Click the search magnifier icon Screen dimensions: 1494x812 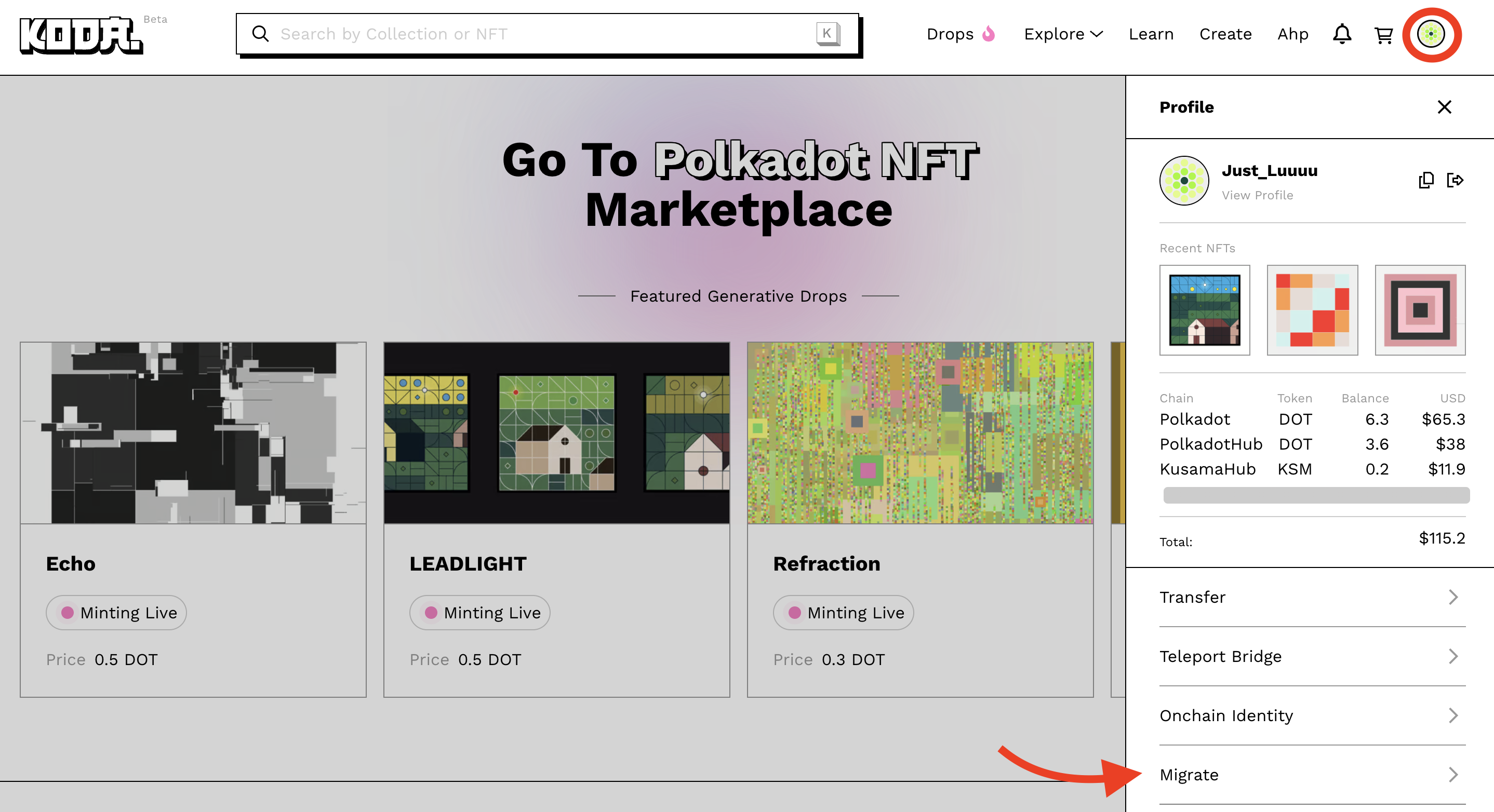point(260,34)
